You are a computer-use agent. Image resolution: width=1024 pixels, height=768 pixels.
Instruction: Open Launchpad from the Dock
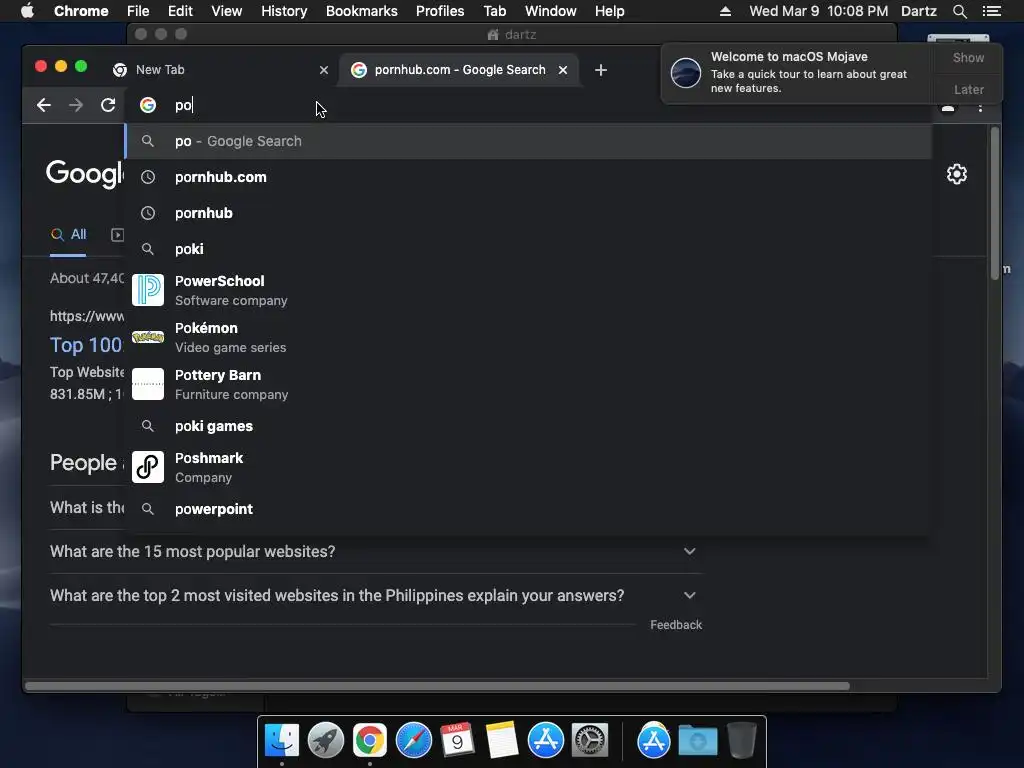pyautogui.click(x=326, y=741)
